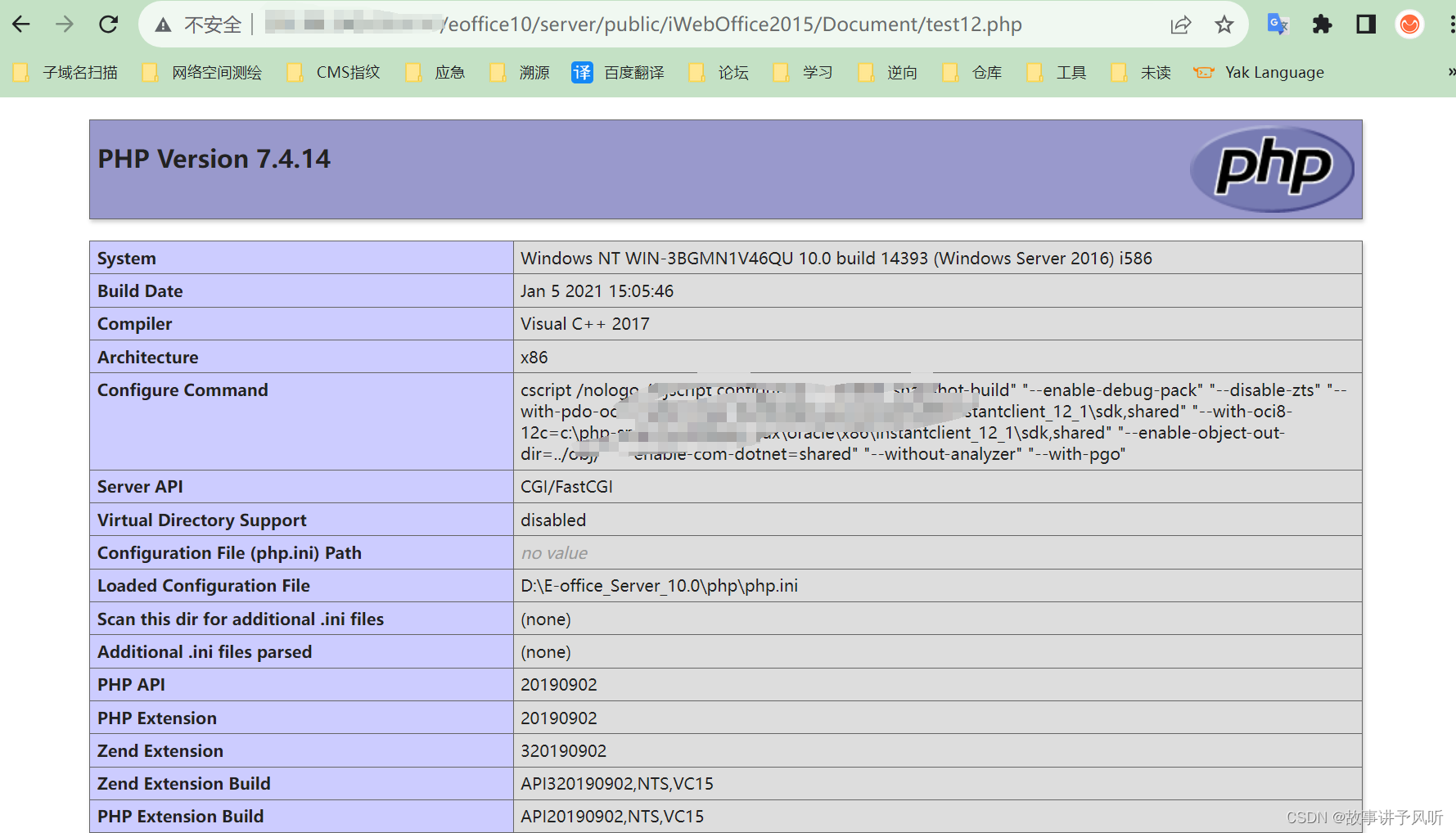Open the 工具 bookmark folder
Viewport: 1456px width, 833px height.
pos(1057,73)
